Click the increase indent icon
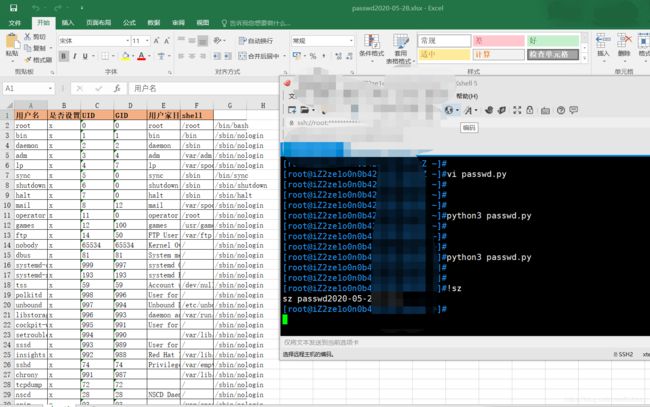This screenshot has height=407, width=650. coord(228,56)
